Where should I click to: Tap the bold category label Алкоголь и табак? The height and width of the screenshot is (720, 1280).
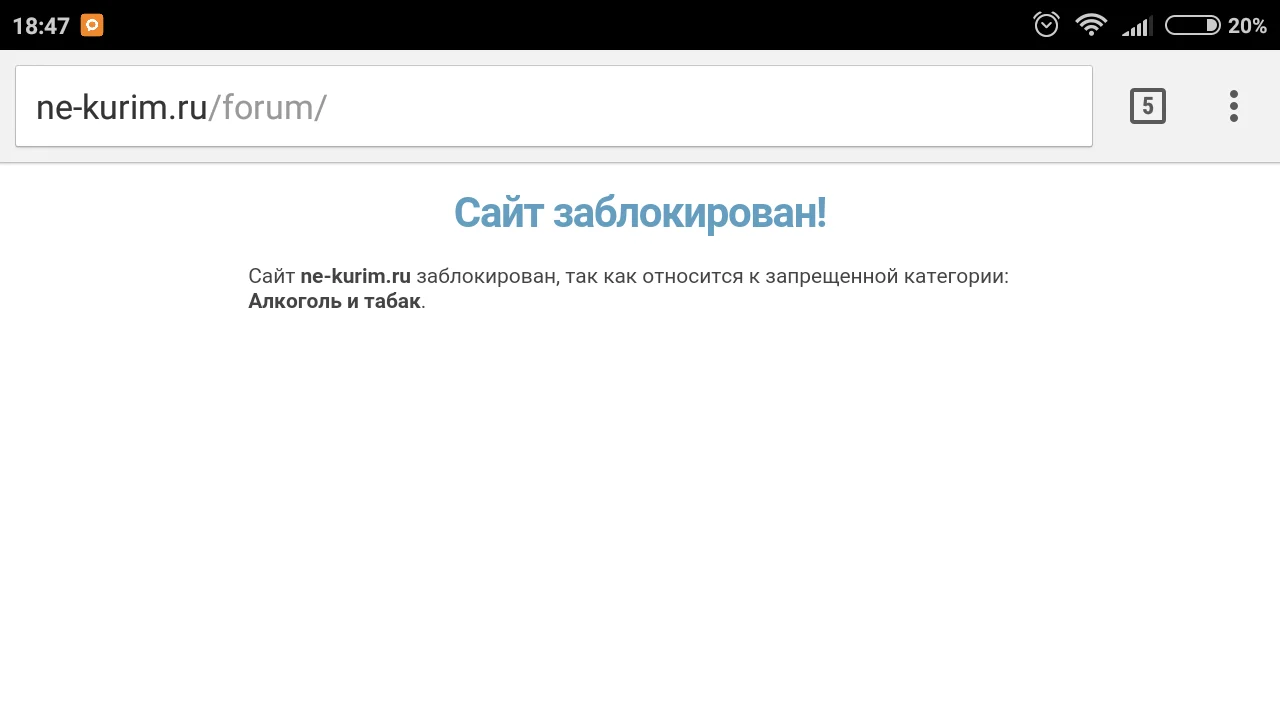[x=333, y=301]
